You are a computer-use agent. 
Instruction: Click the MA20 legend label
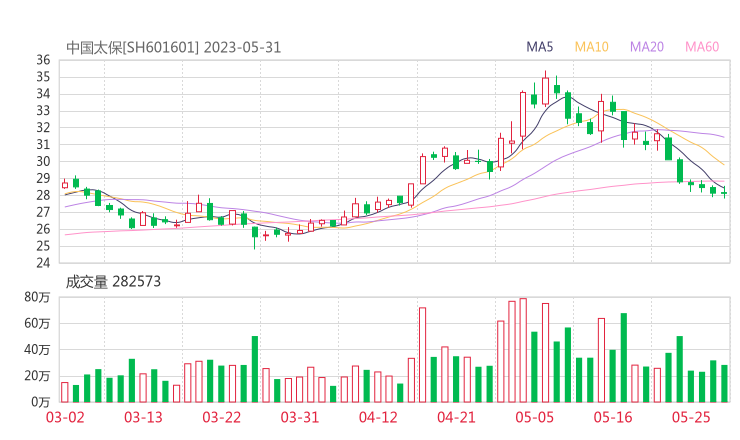coord(647,47)
